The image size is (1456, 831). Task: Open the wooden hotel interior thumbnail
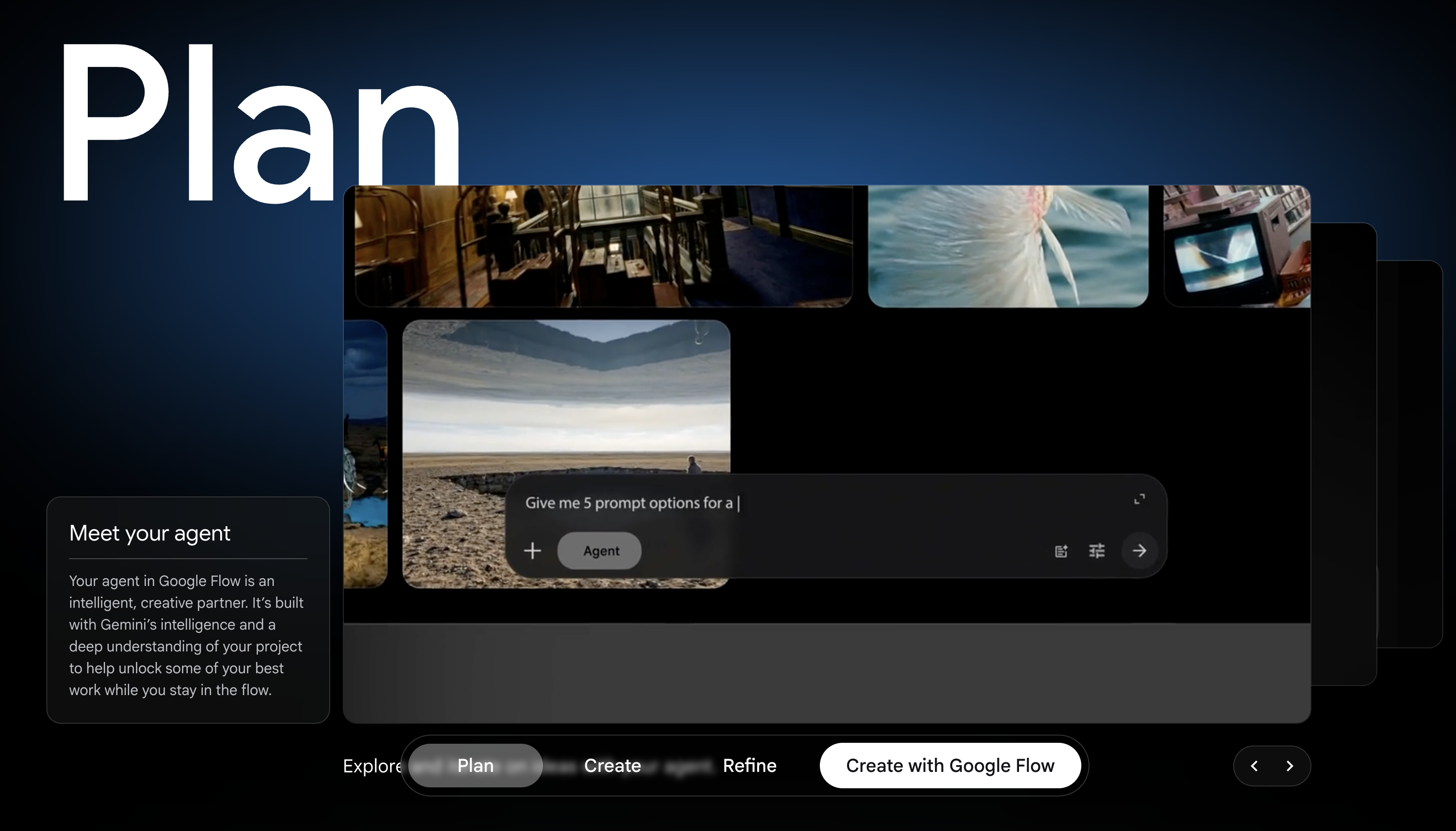(x=604, y=246)
